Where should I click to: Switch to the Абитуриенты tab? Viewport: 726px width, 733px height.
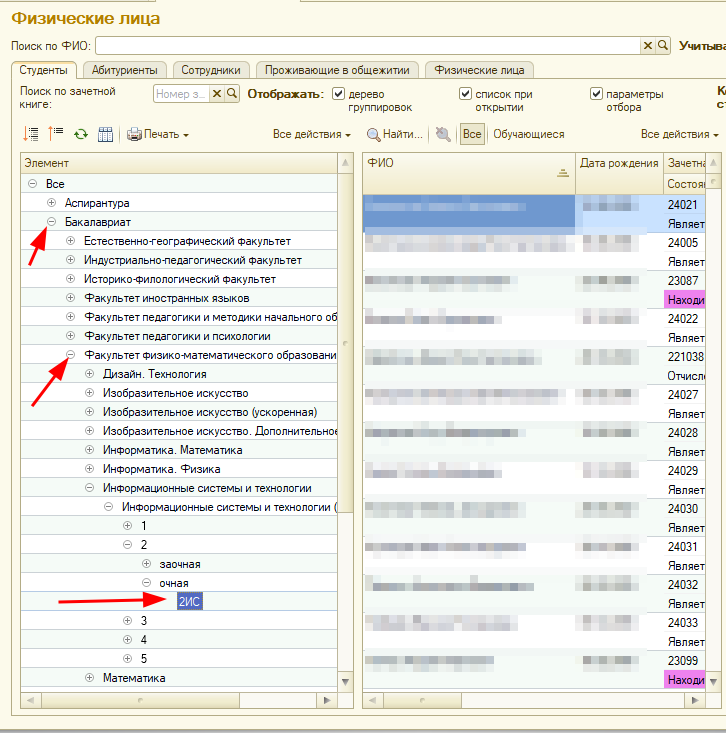click(x=124, y=70)
